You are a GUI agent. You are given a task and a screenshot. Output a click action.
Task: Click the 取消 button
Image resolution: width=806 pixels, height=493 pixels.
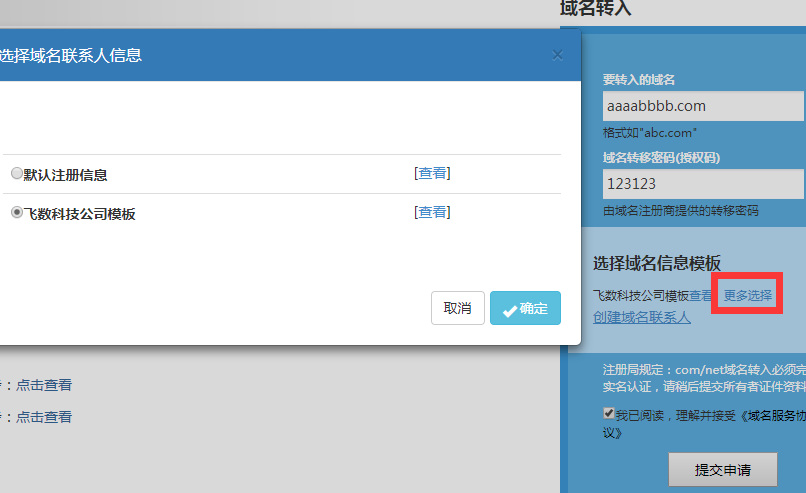coord(457,308)
